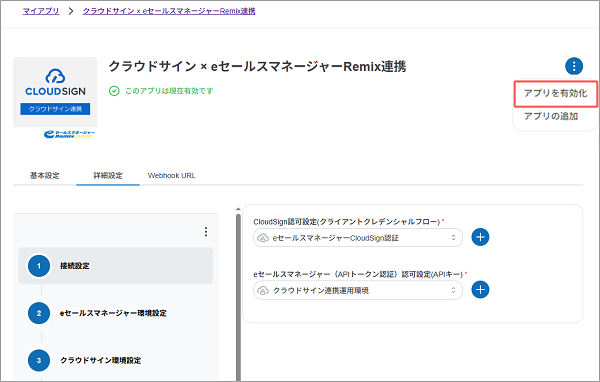Open the blue three-dot app menu
This screenshot has height=382, width=600.
(574, 66)
